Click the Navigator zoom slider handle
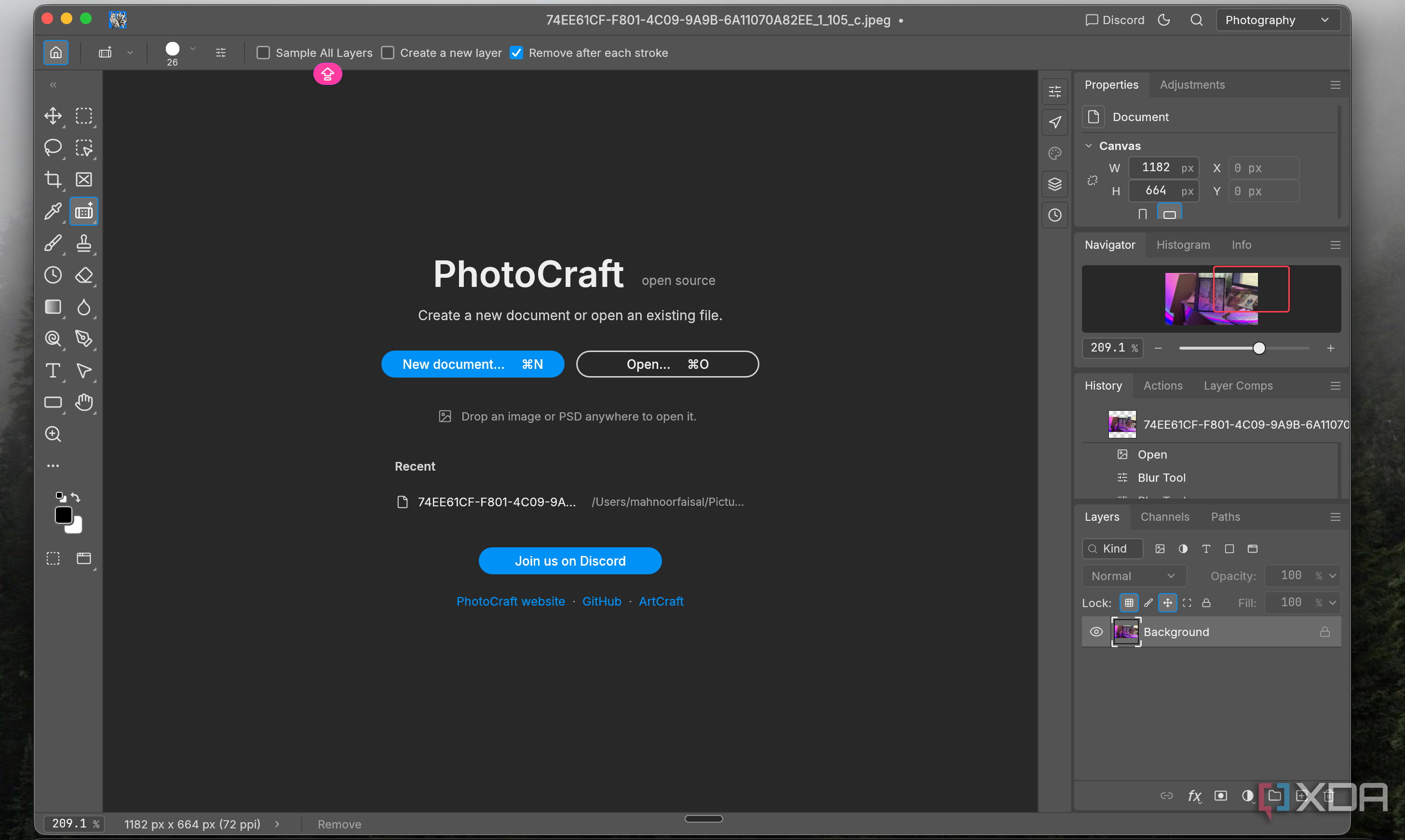The width and height of the screenshot is (1405, 840). (x=1258, y=348)
